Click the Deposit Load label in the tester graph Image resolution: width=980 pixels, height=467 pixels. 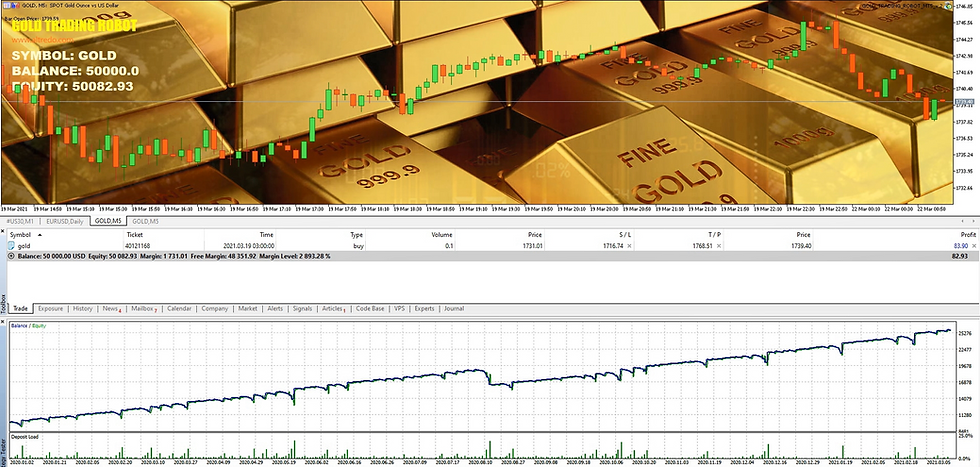[25, 436]
